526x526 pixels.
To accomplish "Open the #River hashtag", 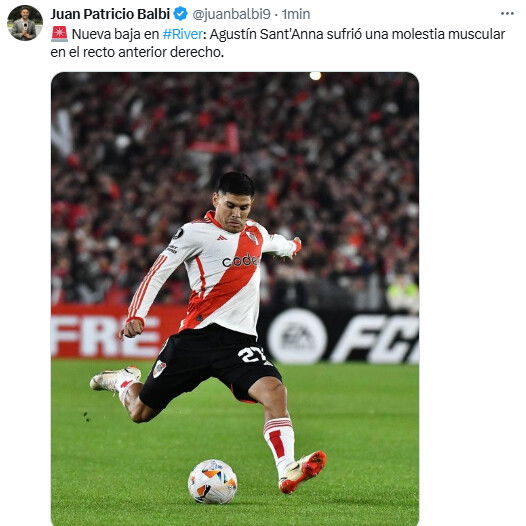I will [183, 34].
